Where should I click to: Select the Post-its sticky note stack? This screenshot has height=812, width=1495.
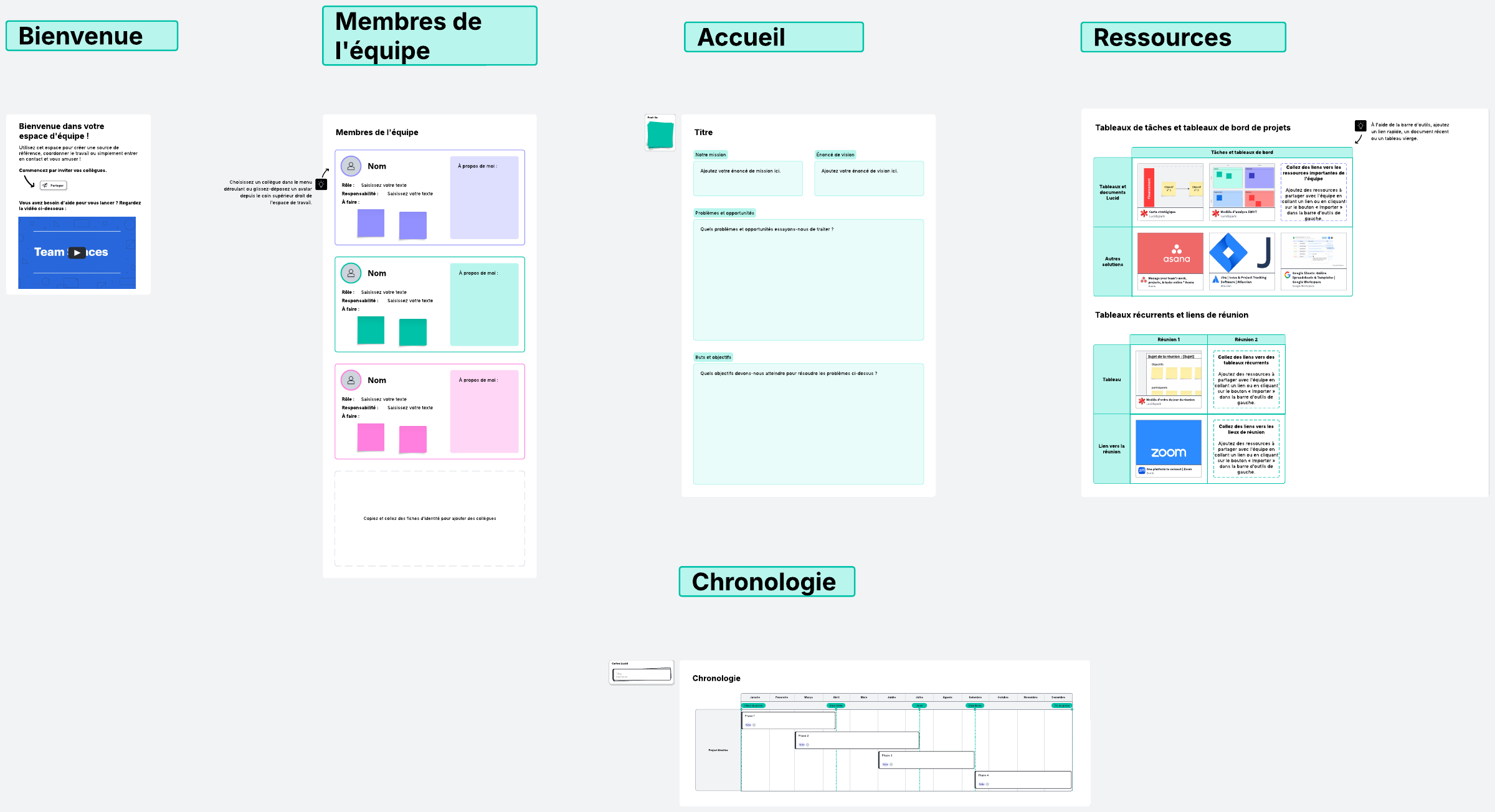[660, 134]
